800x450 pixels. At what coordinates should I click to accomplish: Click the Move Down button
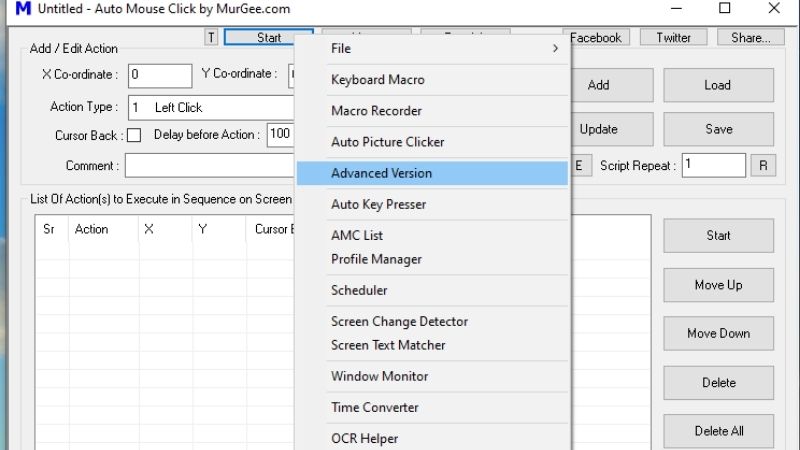(718, 333)
